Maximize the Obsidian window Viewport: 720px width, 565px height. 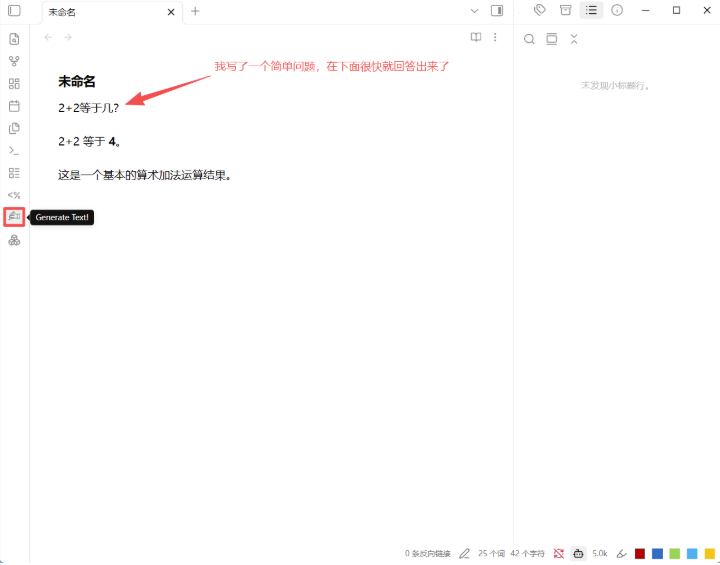coord(676,11)
